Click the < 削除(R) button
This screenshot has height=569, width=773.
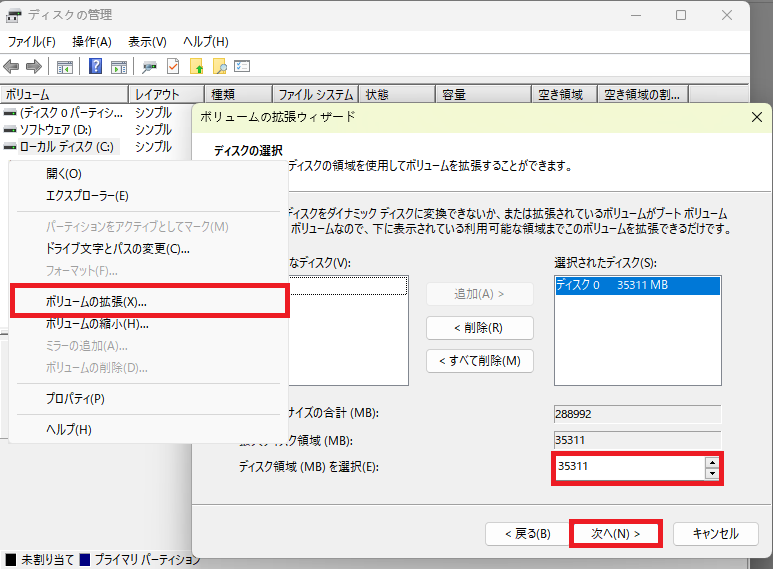point(480,328)
